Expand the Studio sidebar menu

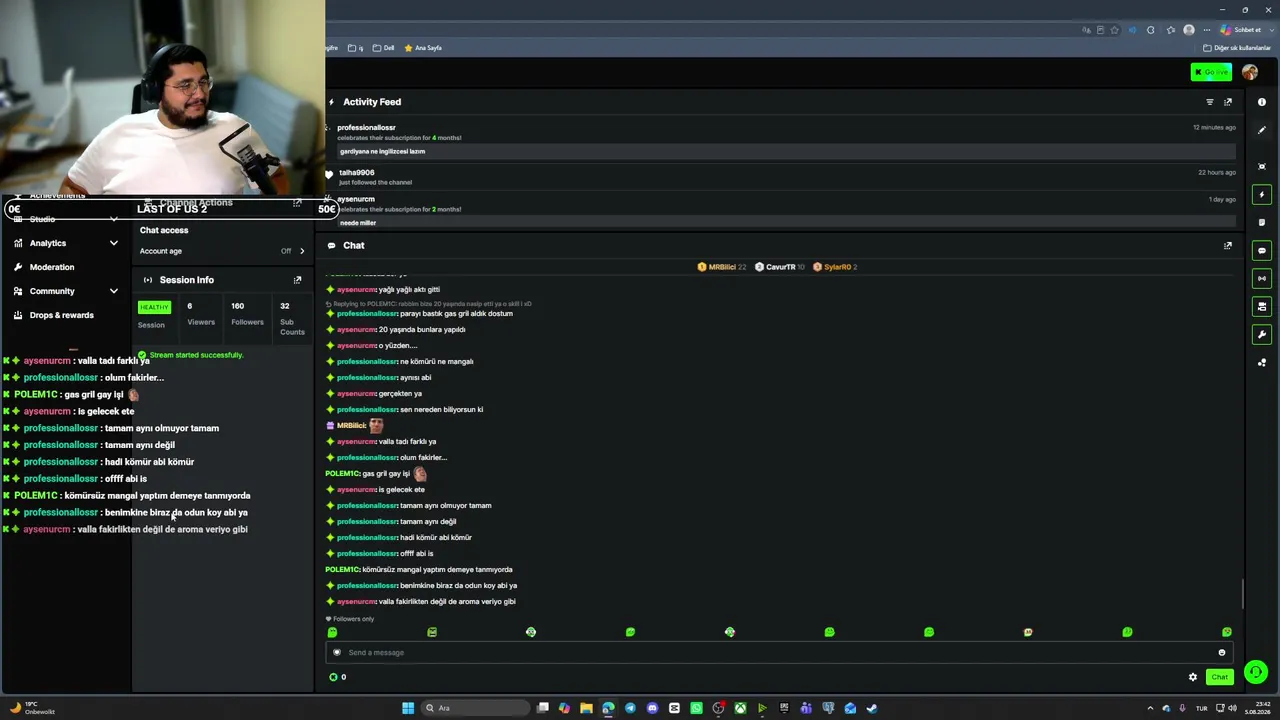click(x=114, y=219)
